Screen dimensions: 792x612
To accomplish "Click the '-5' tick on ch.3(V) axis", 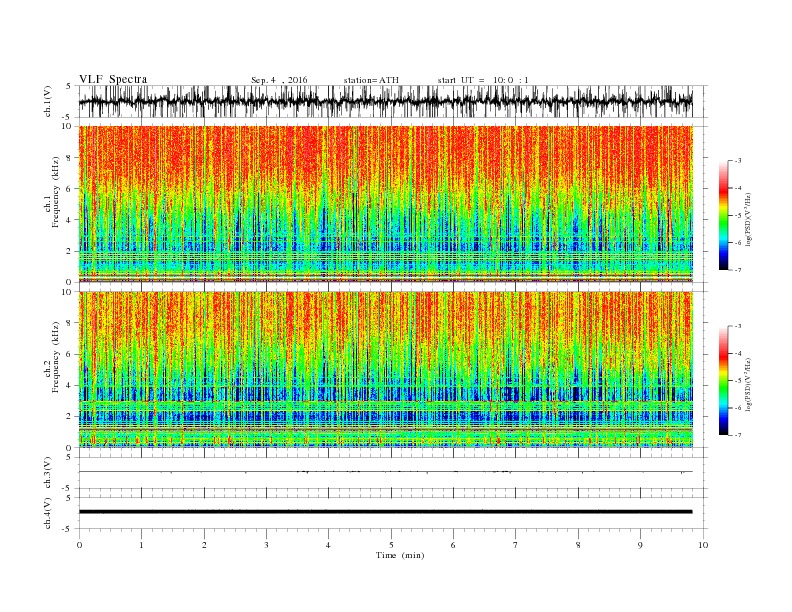I will 67,488.
